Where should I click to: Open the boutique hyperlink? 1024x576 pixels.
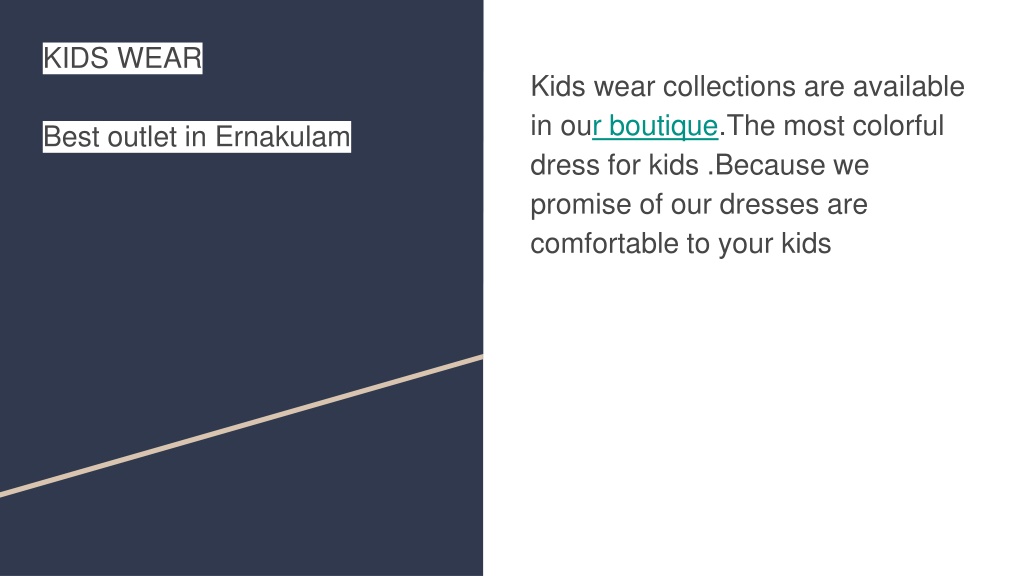coord(655,126)
